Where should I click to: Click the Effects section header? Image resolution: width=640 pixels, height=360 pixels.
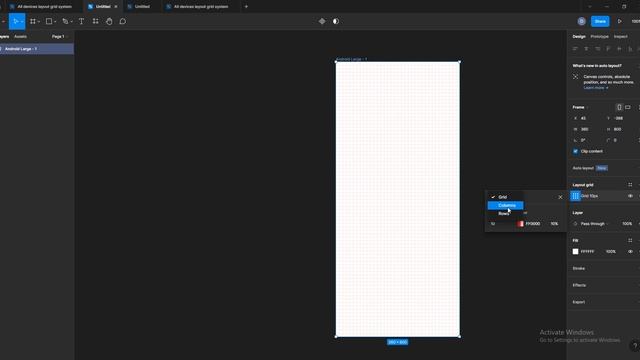(x=579, y=285)
